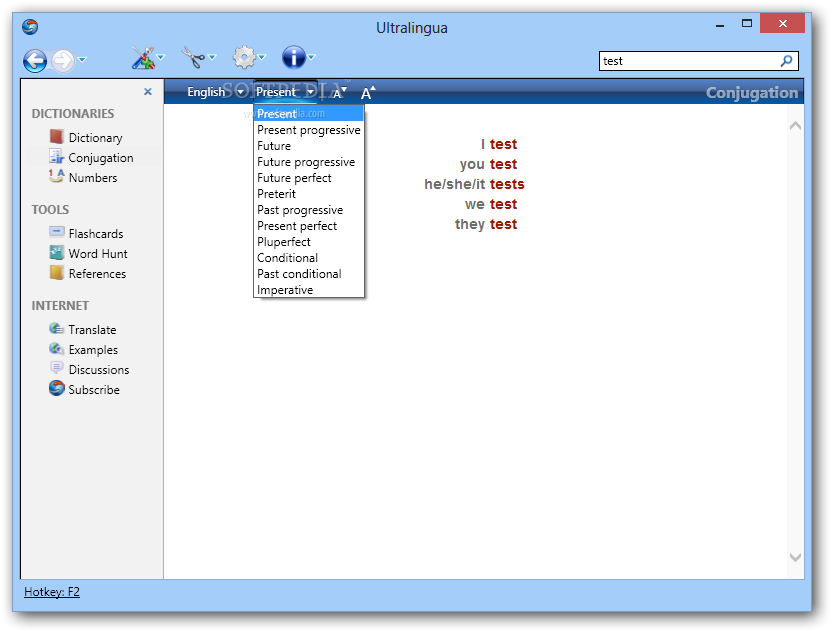Select Conjugation in the sidebar
The height and width of the screenshot is (632, 832).
pos(101,158)
